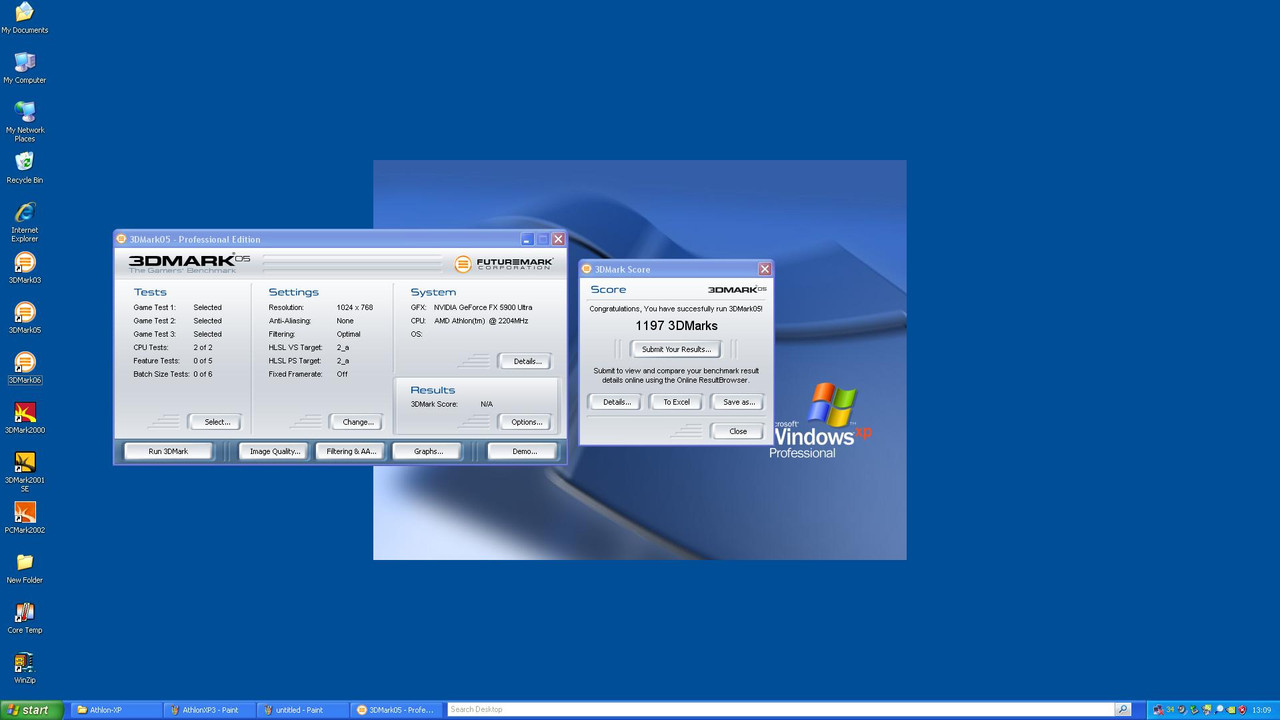Click the Futuremark Corporation logo
Viewport: 1280px width, 720px height.
pyautogui.click(x=504, y=264)
